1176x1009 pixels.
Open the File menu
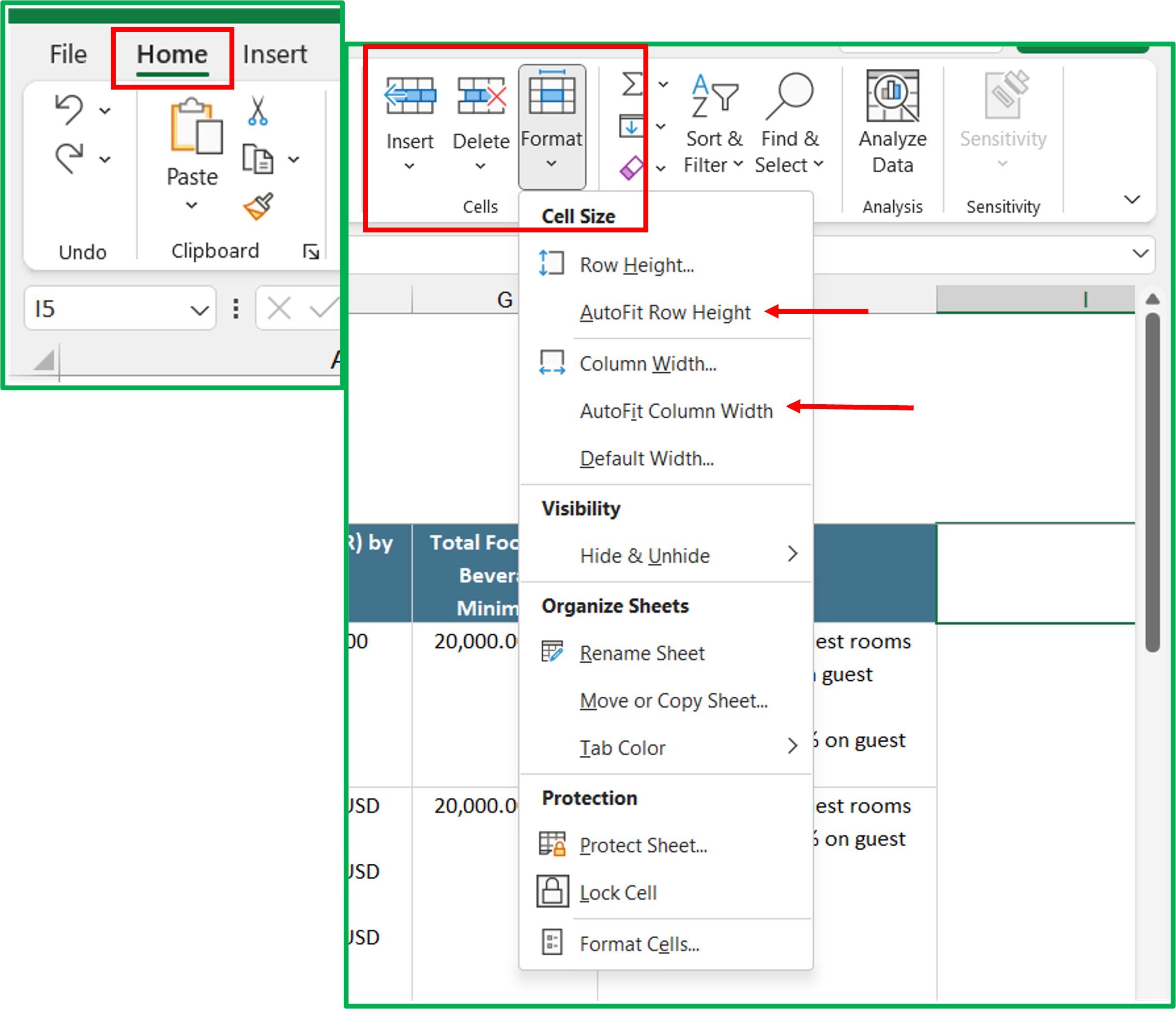pos(68,54)
